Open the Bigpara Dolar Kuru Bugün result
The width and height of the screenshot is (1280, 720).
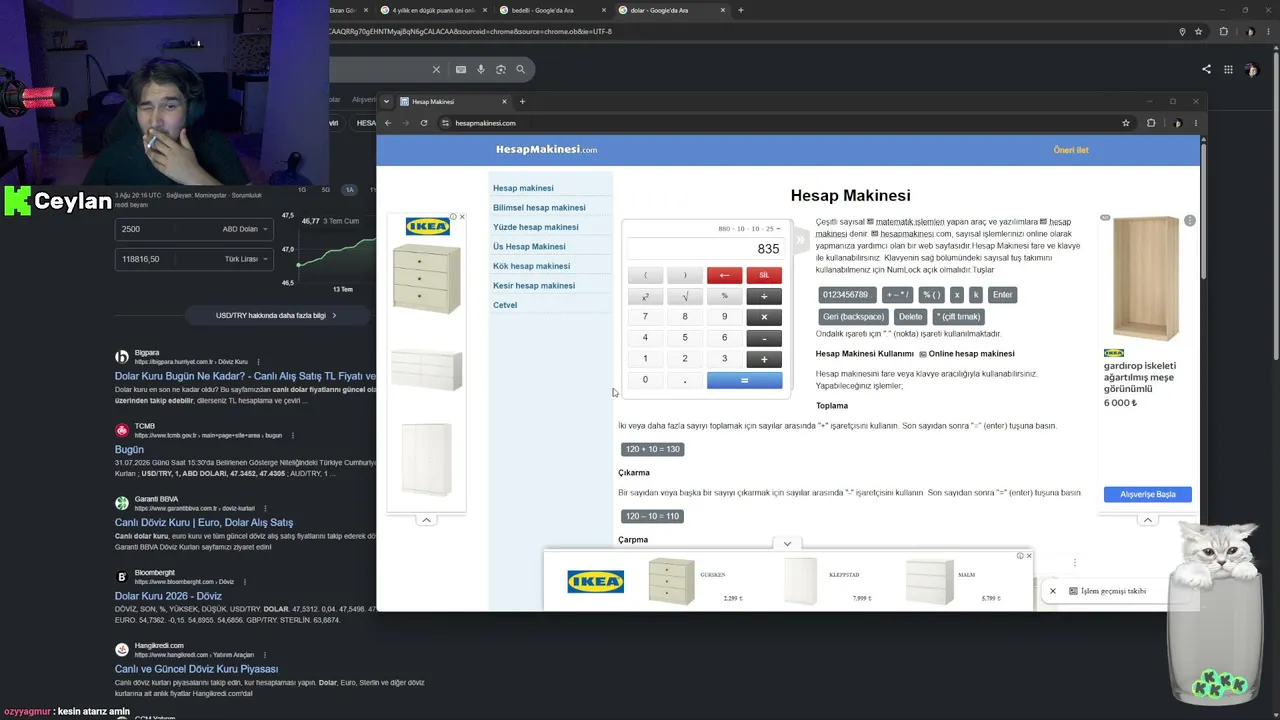click(x=244, y=376)
